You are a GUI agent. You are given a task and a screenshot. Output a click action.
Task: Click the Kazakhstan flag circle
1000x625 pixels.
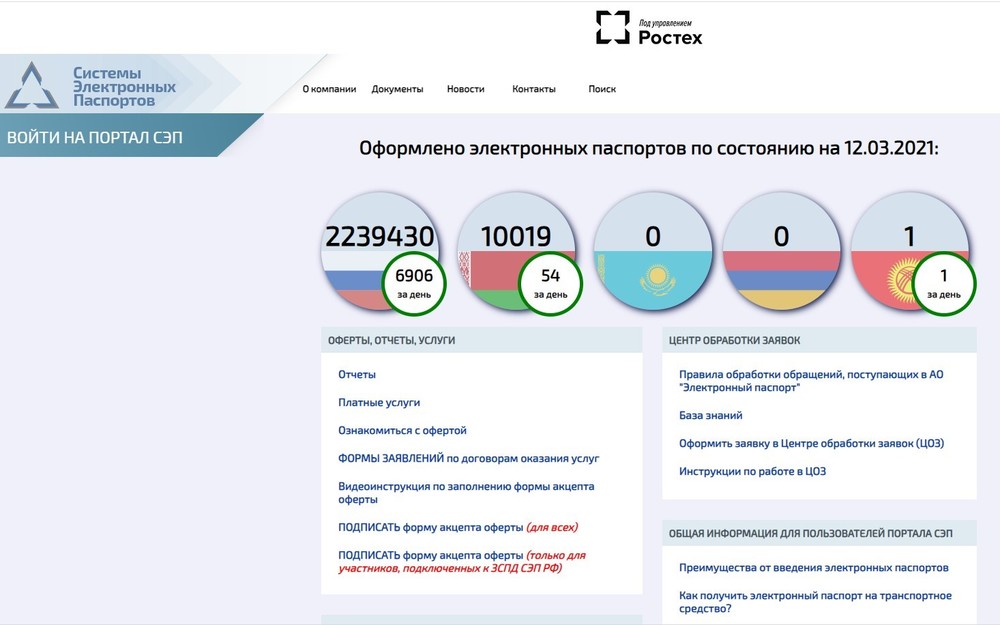[653, 250]
